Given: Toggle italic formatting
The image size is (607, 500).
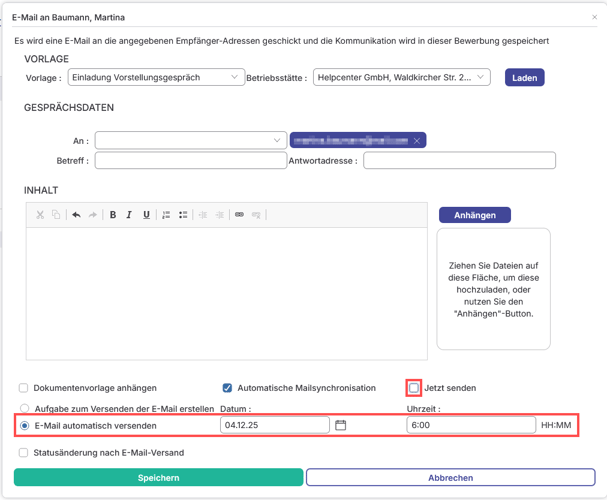Looking at the screenshot, I should coord(129,215).
